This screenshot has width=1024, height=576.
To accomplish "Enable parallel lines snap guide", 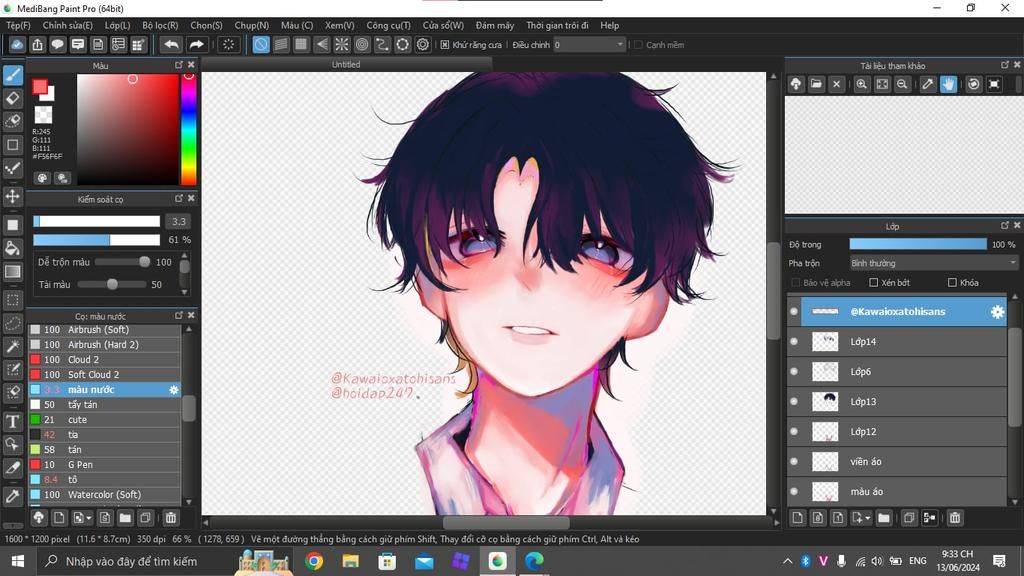I will pyautogui.click(x=281, y=44).
